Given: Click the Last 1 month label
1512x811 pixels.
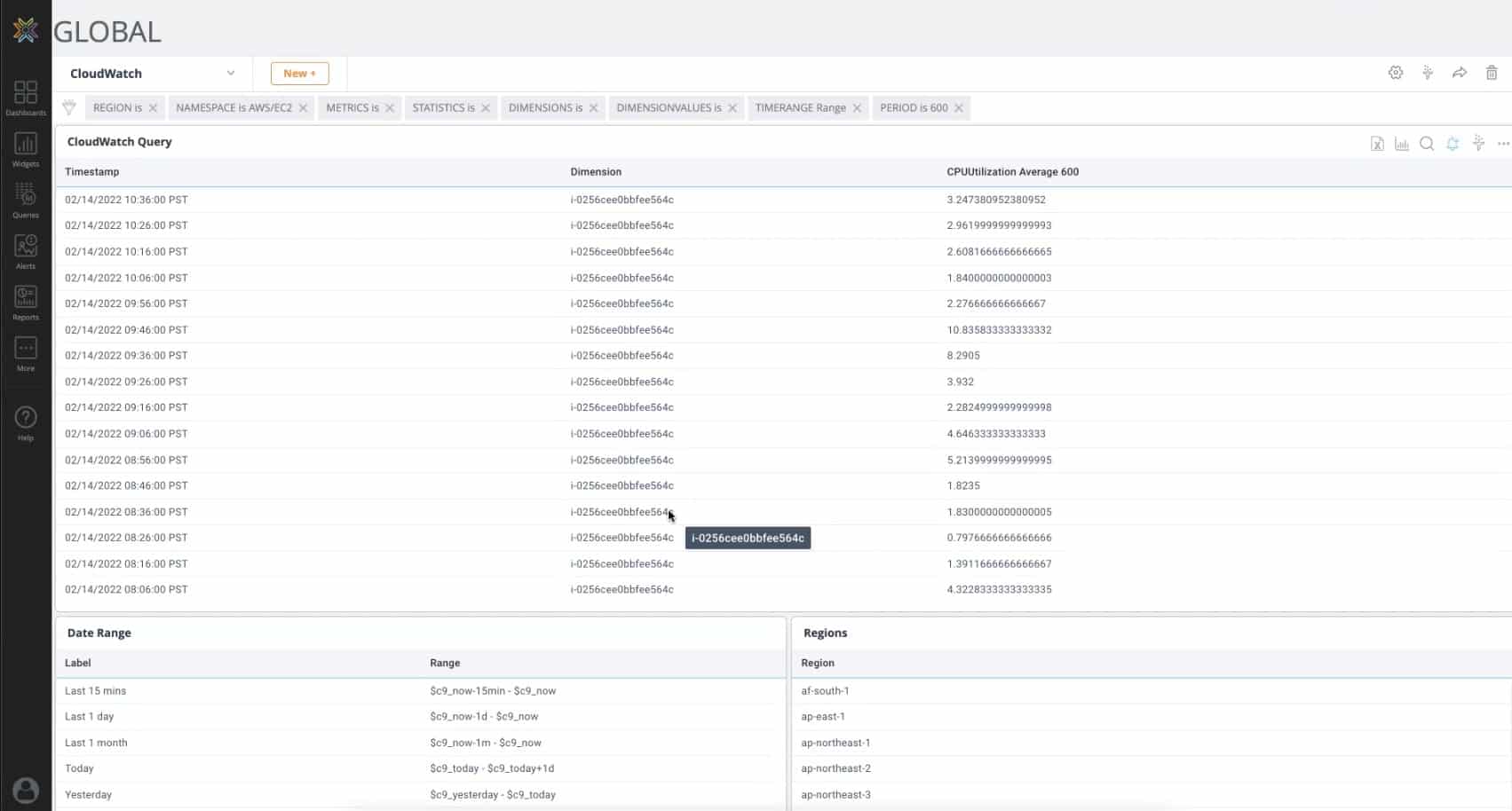Looking at the screenshot, I should click(x=96, y=743).
